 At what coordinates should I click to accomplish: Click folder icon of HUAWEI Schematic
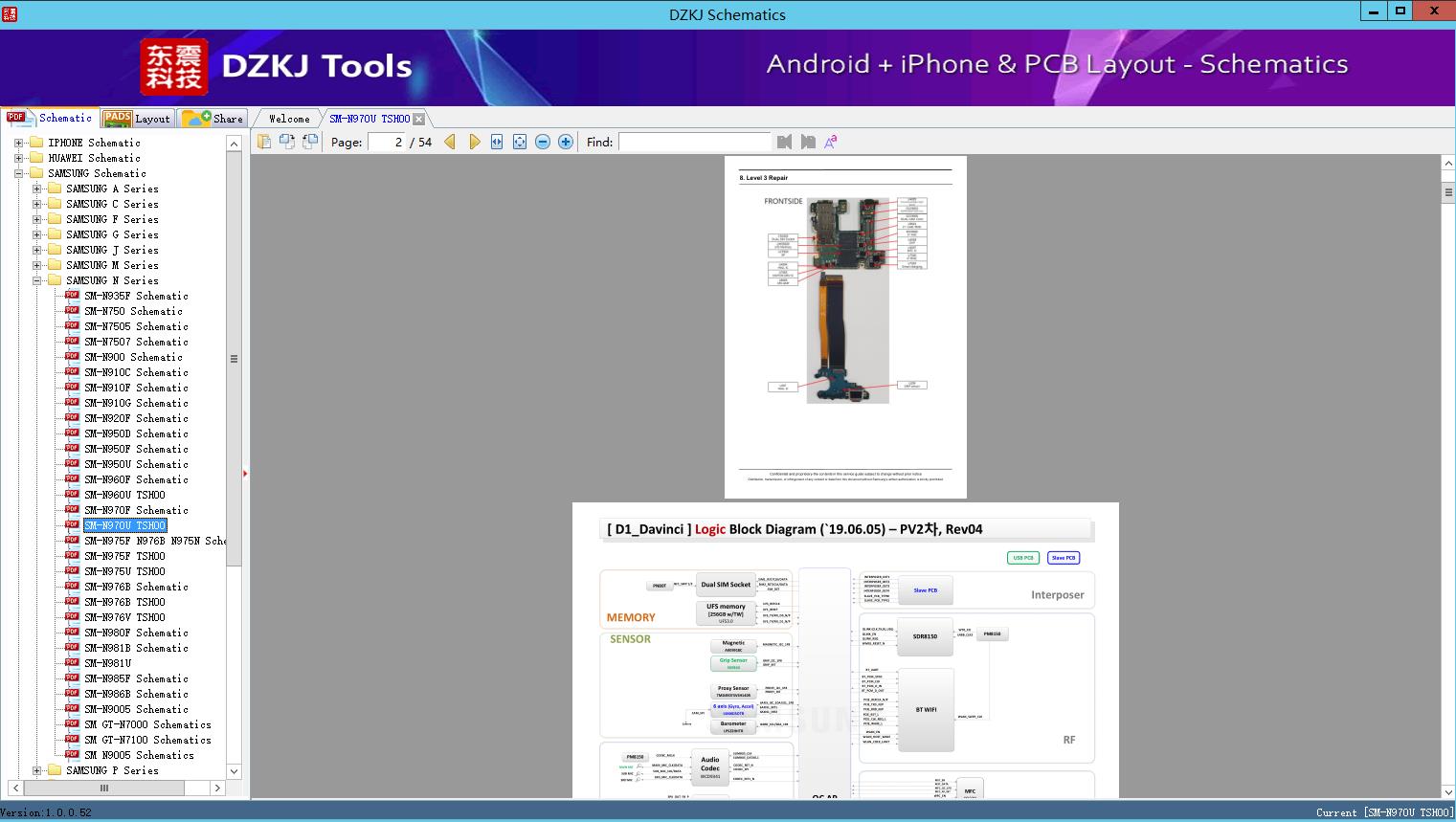tap(36, 158)
